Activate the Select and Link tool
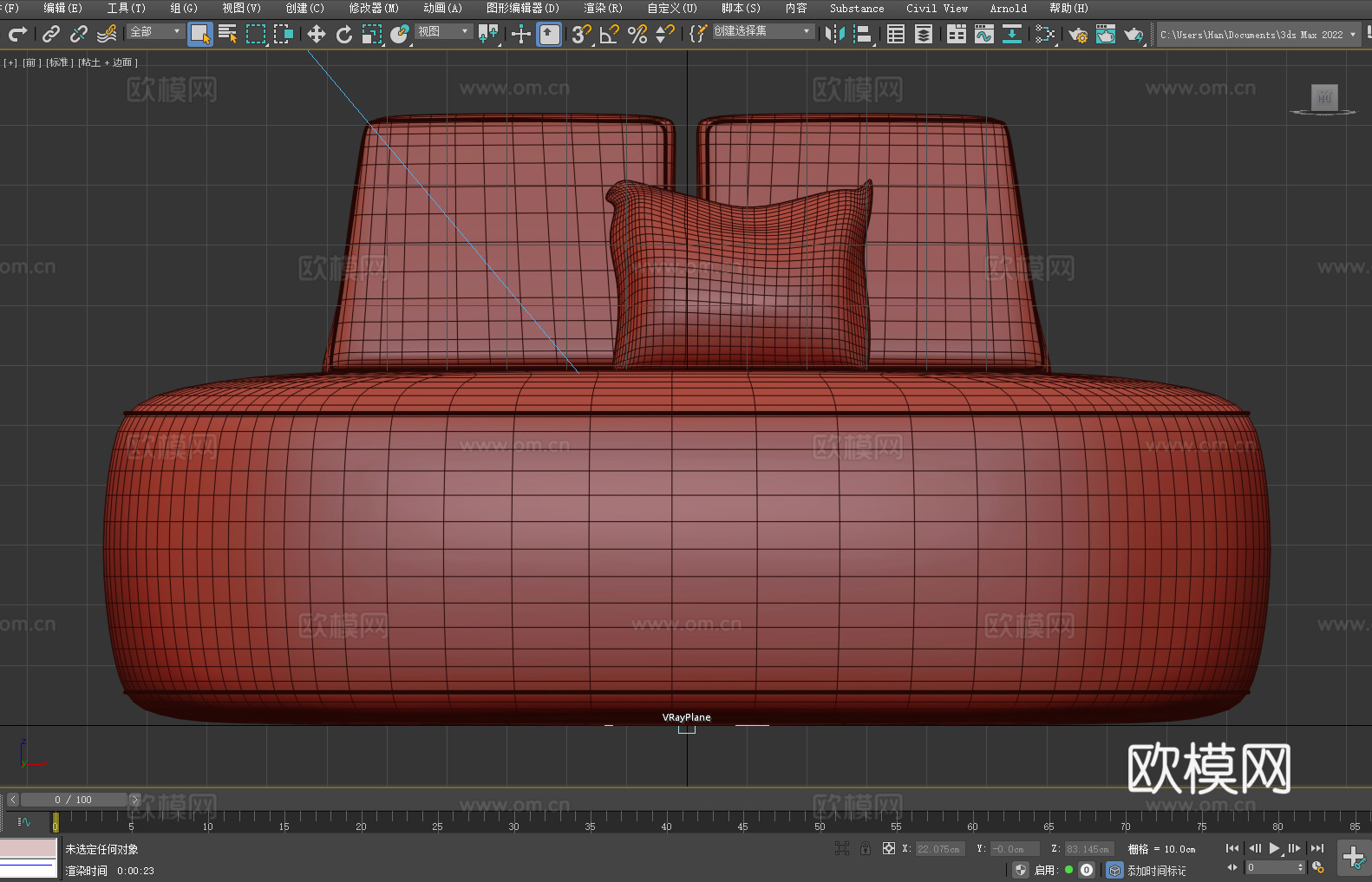 (x=51, y=34)
